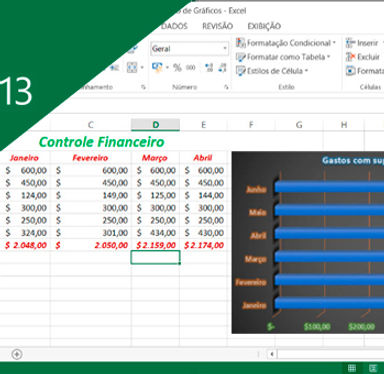Switch to Normal view in status bar

coord(352,368)
